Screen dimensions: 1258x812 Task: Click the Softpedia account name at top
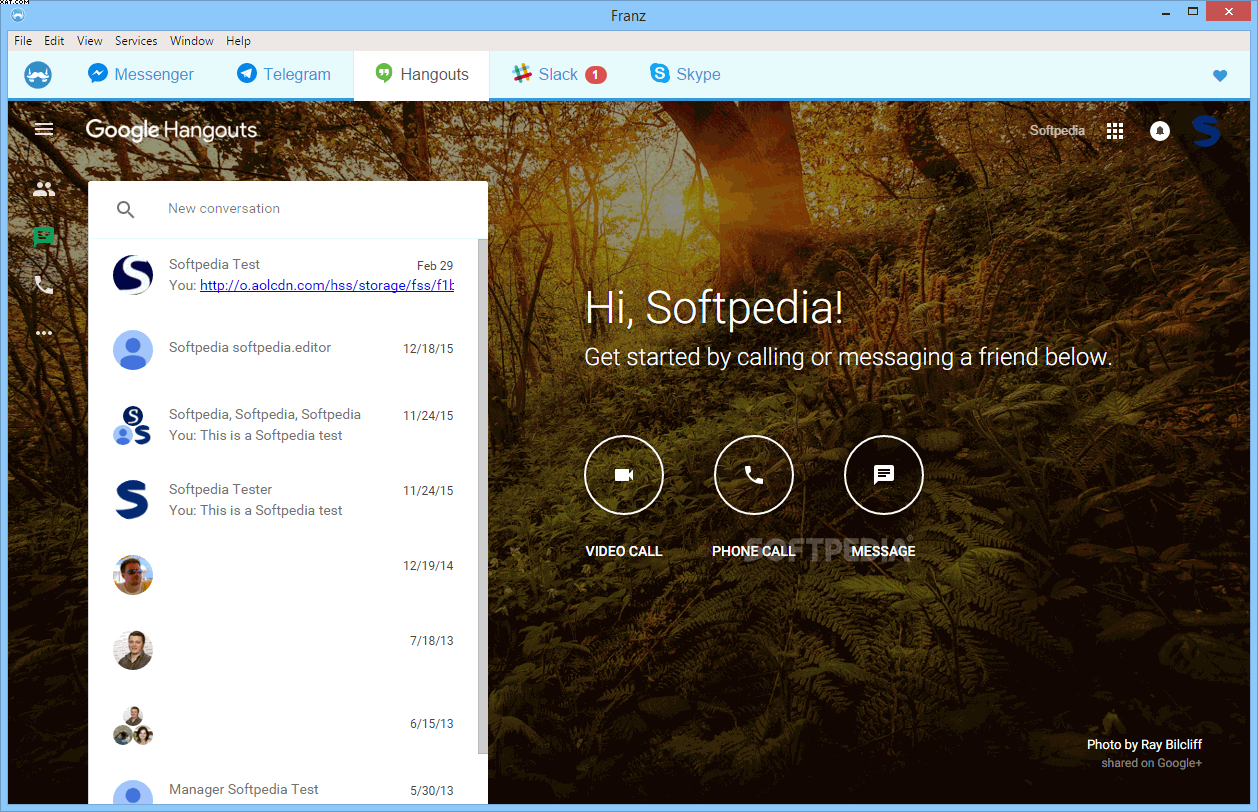pyautogui.click(x=1057, y=131)
